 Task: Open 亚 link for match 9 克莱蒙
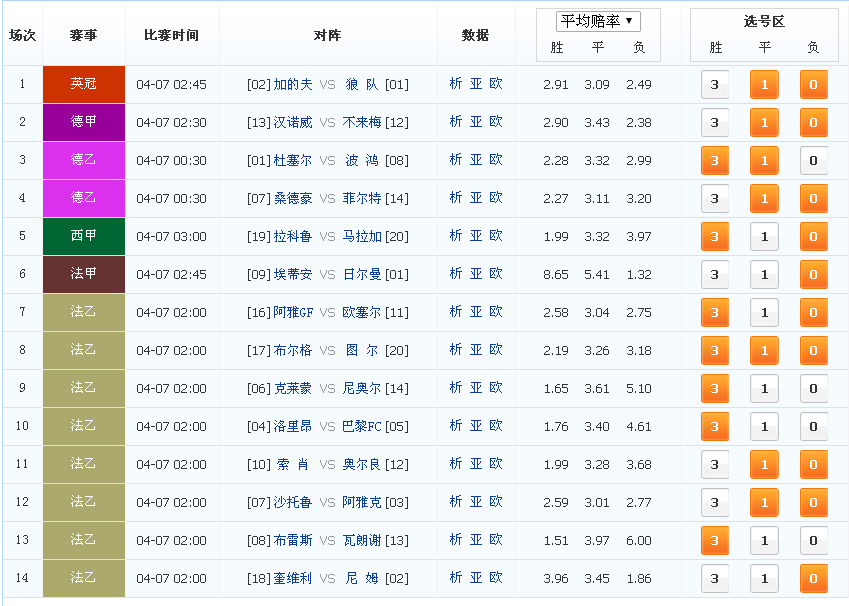[x=476, y=388]
